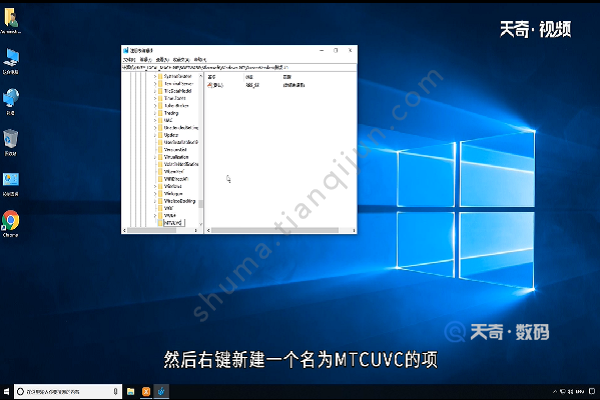Screen dimensions: 600x400
Task: Expand the TileDataModel key
Action: (155, 91)
